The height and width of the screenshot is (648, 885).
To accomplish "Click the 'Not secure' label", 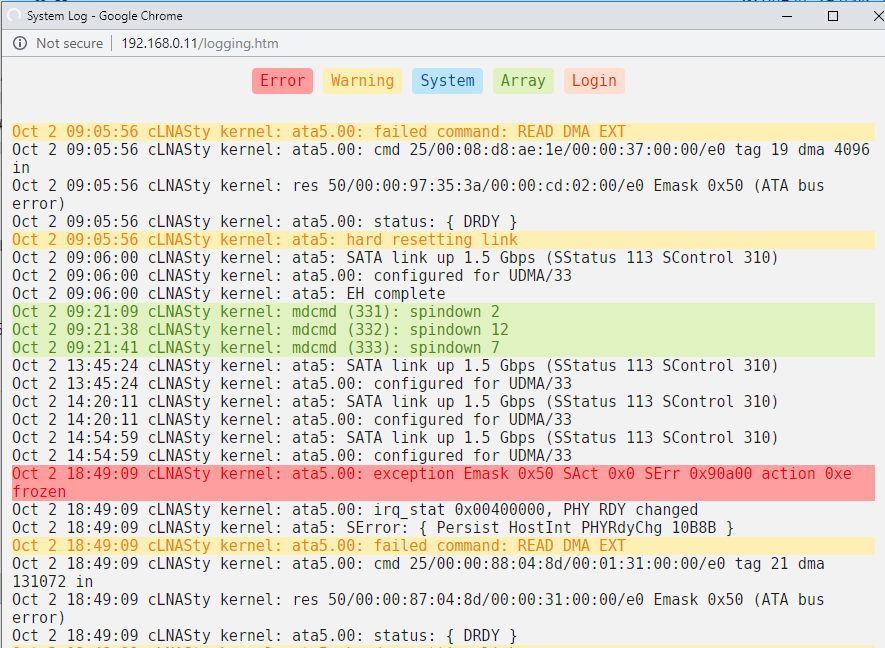I will click(69, 43).
